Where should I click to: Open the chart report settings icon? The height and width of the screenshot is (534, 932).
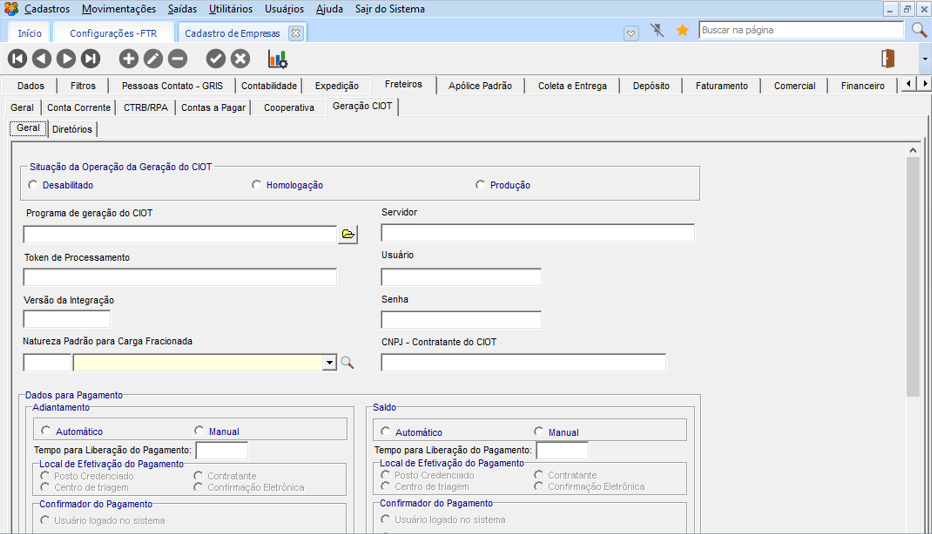point(277,59)
